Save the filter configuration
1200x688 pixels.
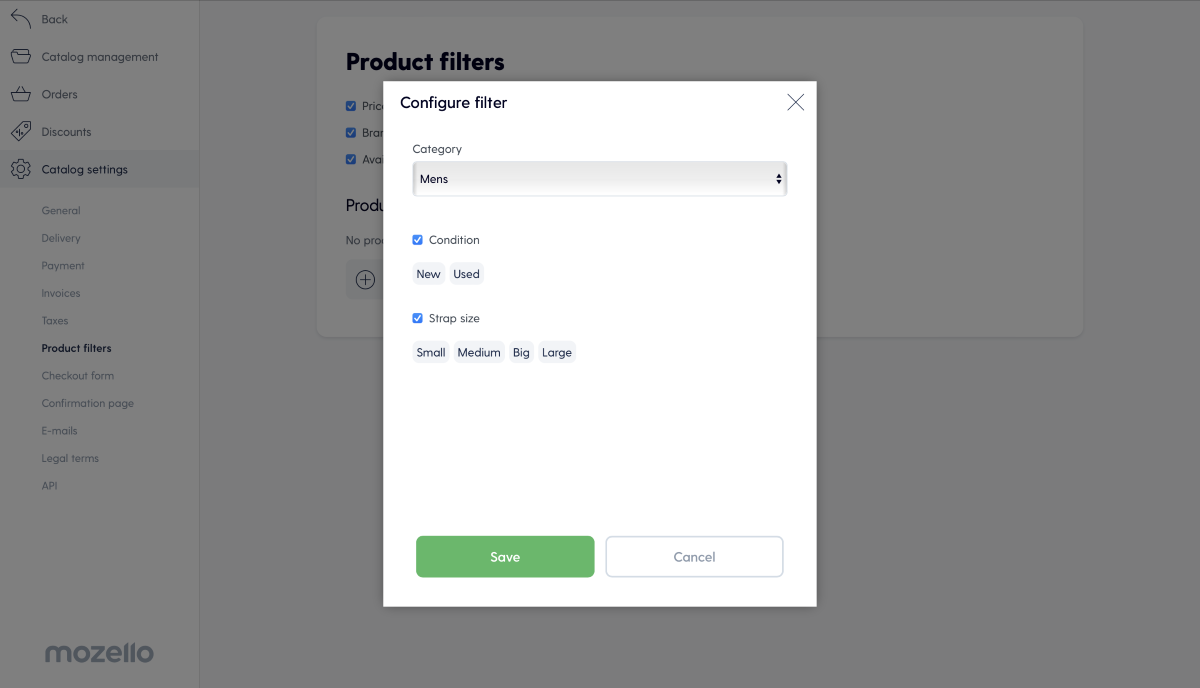point(505,557)
